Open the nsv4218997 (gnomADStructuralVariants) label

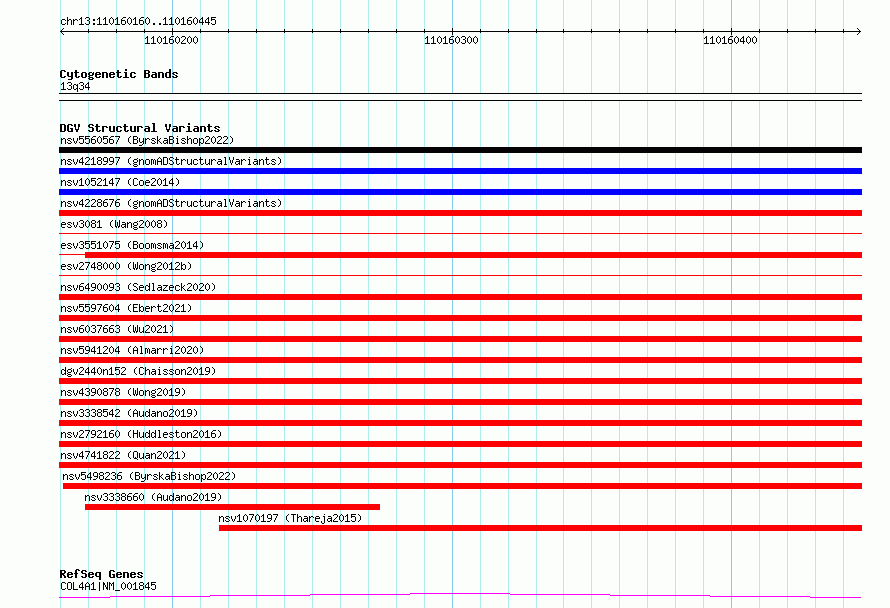coord(171,161)
